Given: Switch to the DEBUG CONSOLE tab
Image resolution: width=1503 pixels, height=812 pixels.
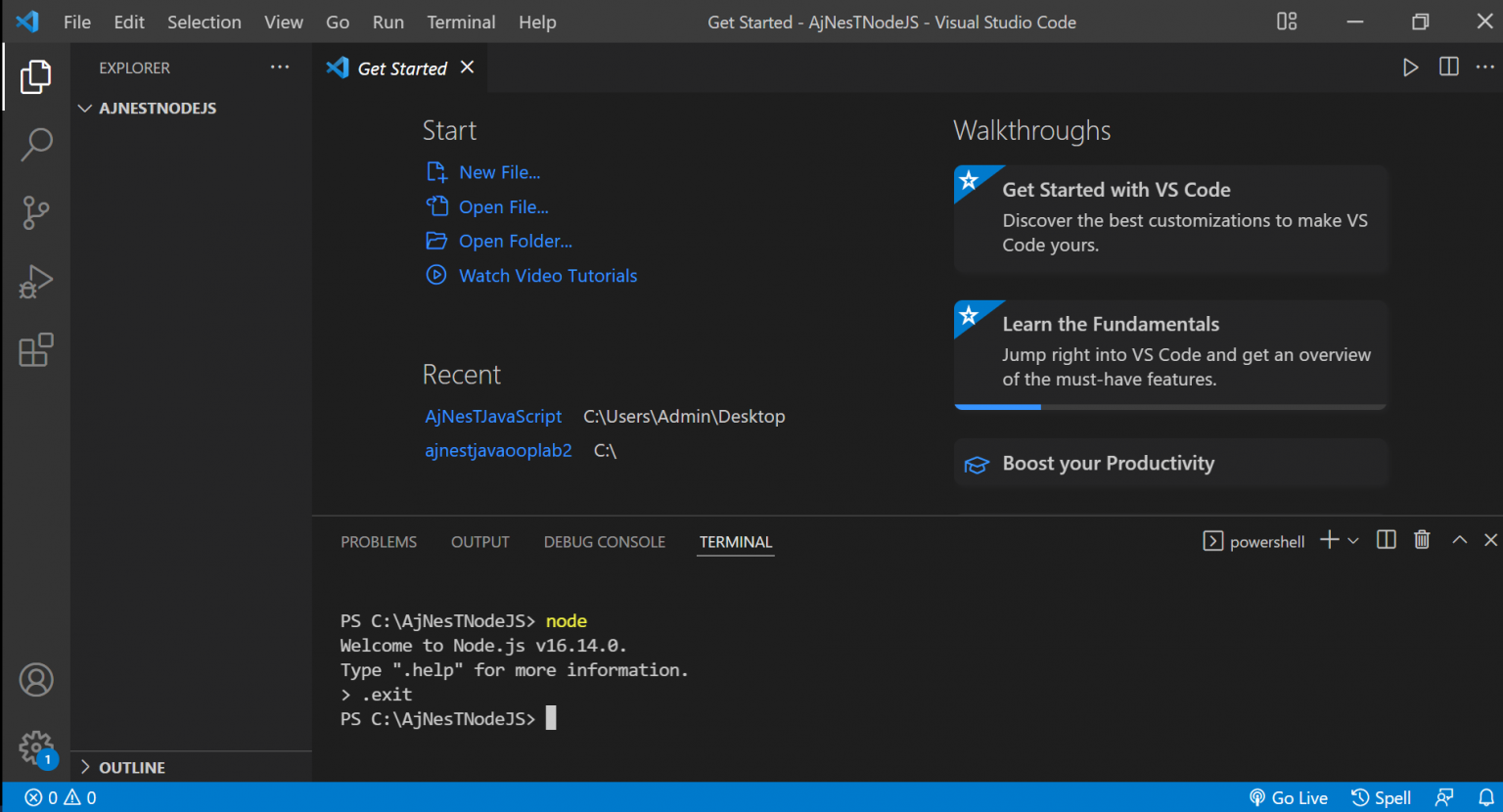Looking at the screenshot, I should coord(604,542).
